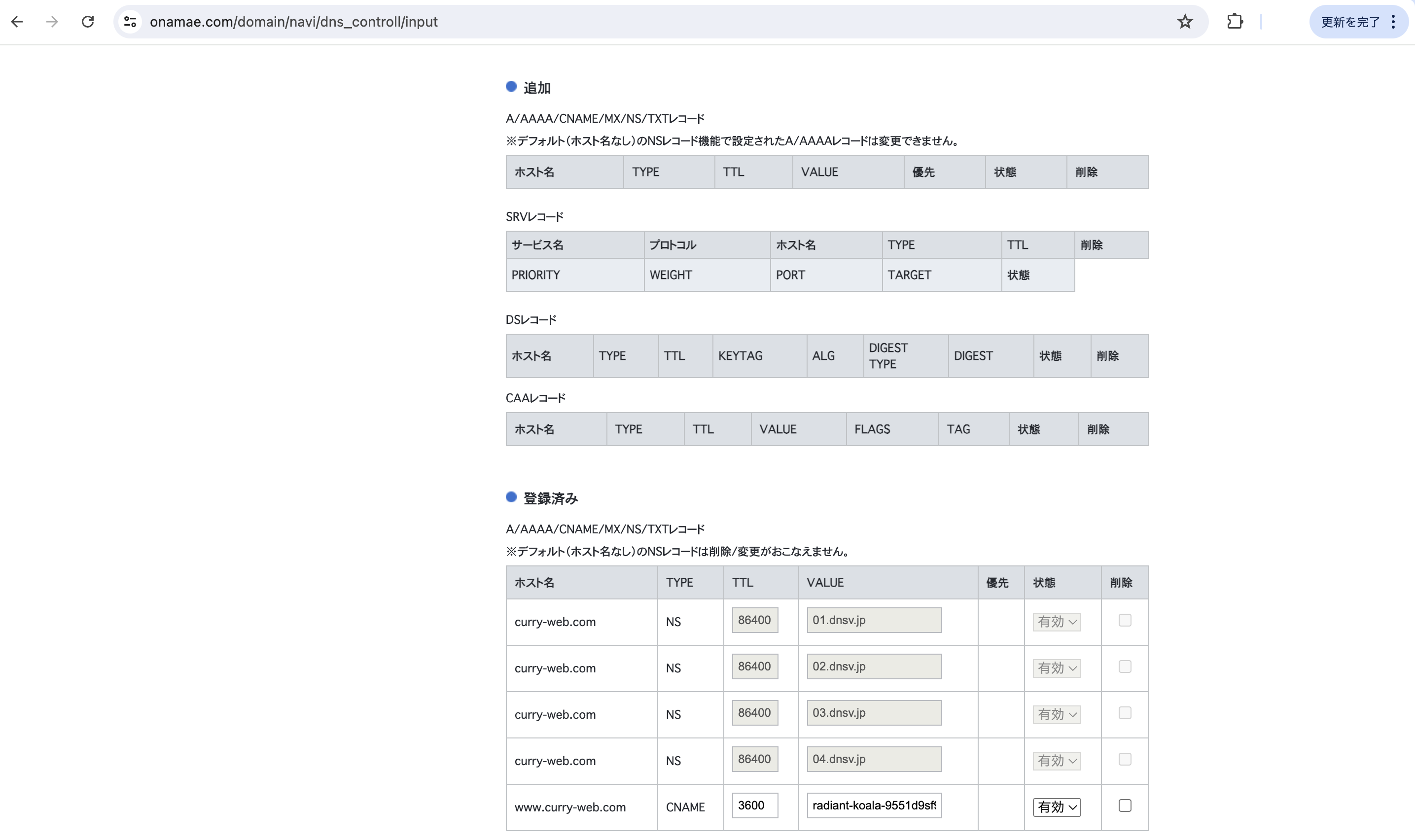
Task: Check delete box for 03.dnsv.jp row
Action: tap(1125, 713)
